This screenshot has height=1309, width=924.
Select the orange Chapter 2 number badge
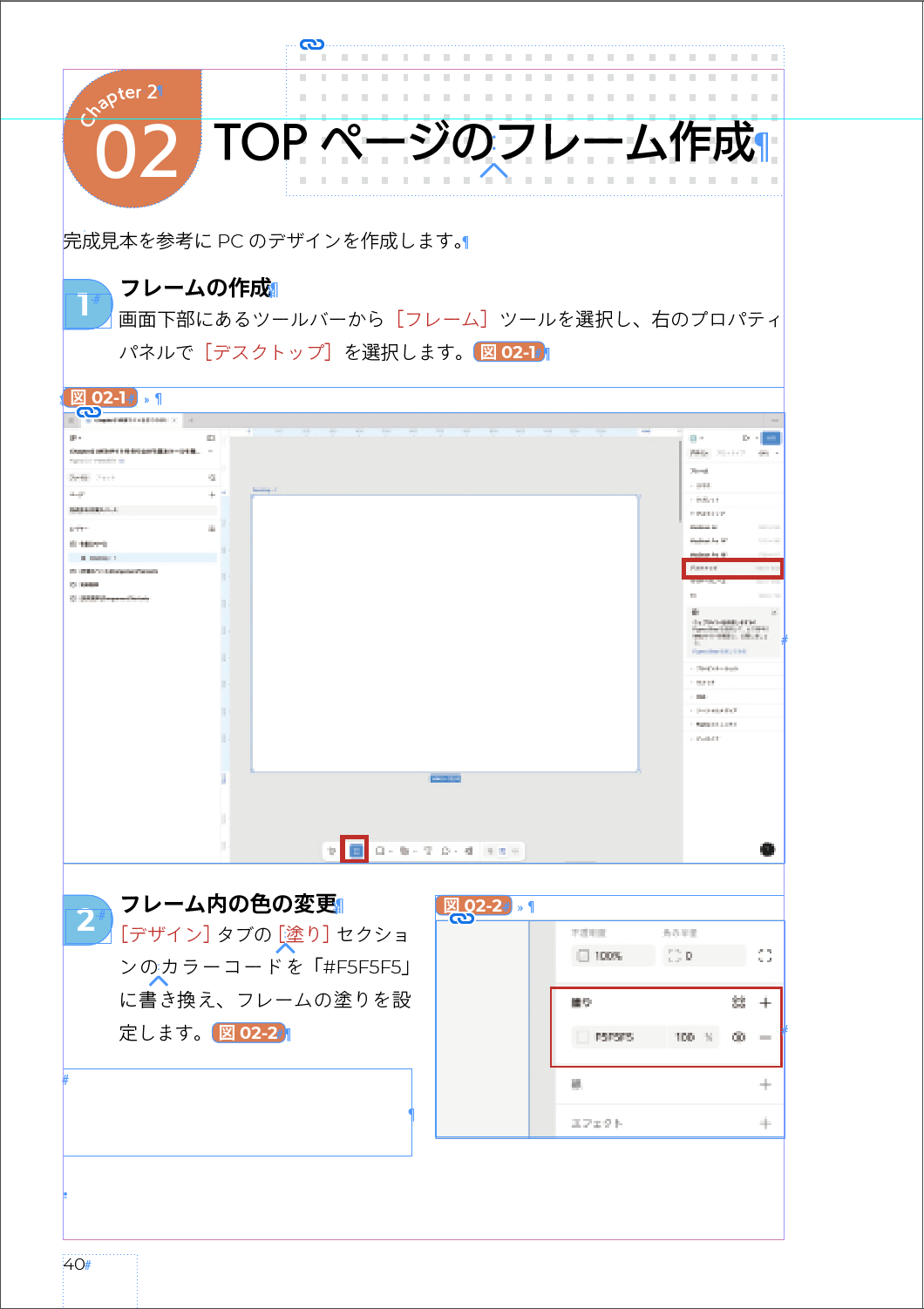[132, 138]
